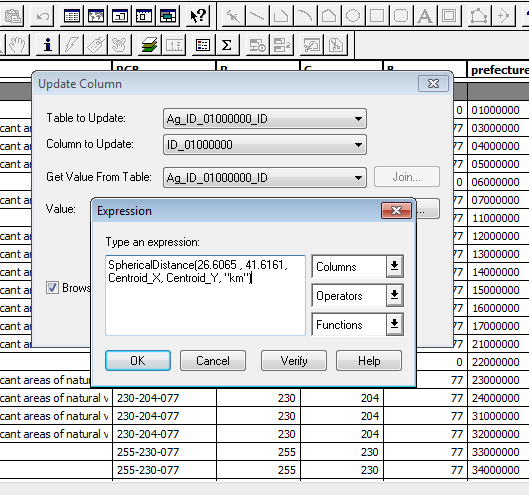Expand the Operators list in Expression dialog

[x=395, y=296]
